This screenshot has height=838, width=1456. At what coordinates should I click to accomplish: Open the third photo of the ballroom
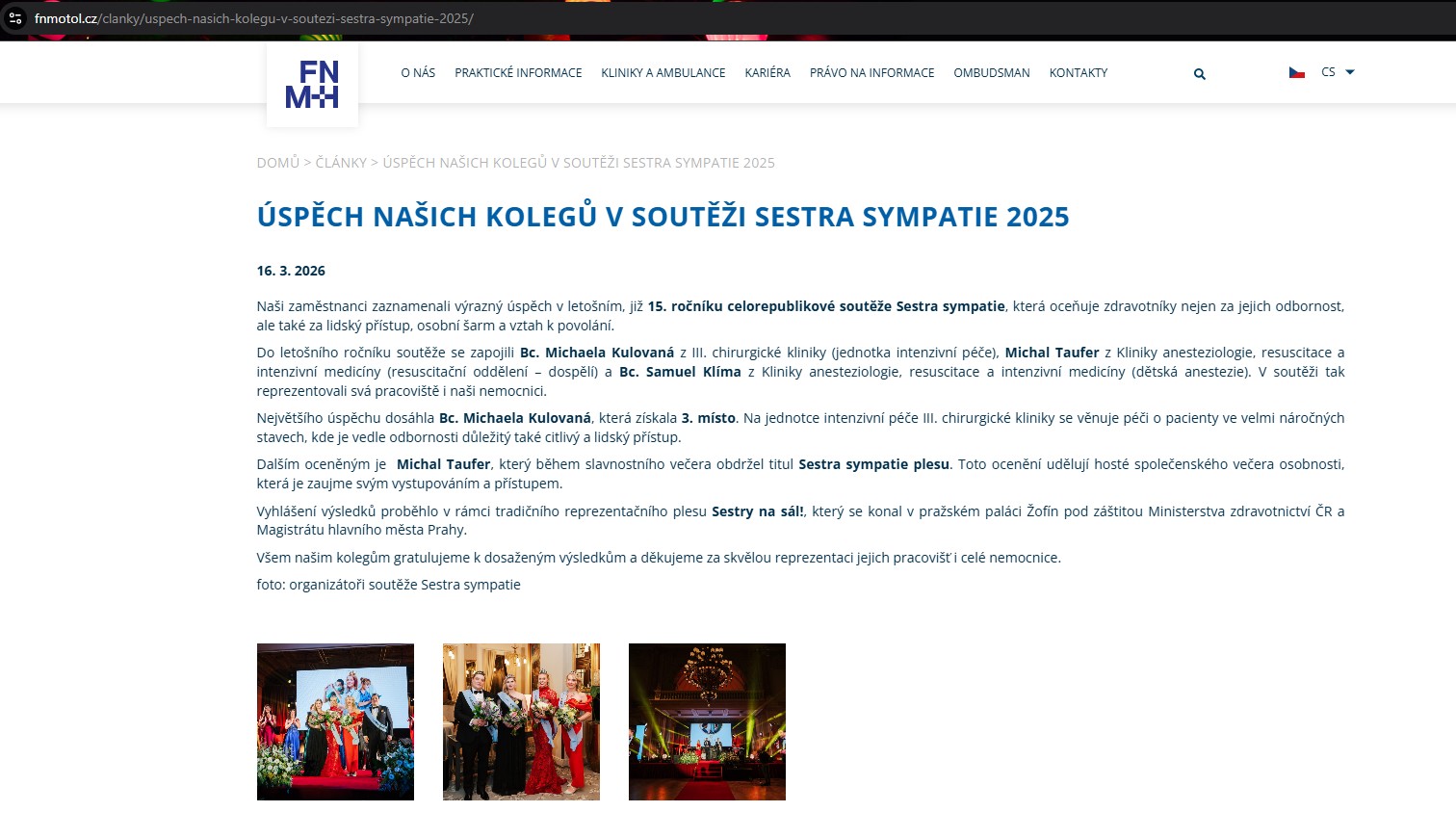(x=707, y=721)
